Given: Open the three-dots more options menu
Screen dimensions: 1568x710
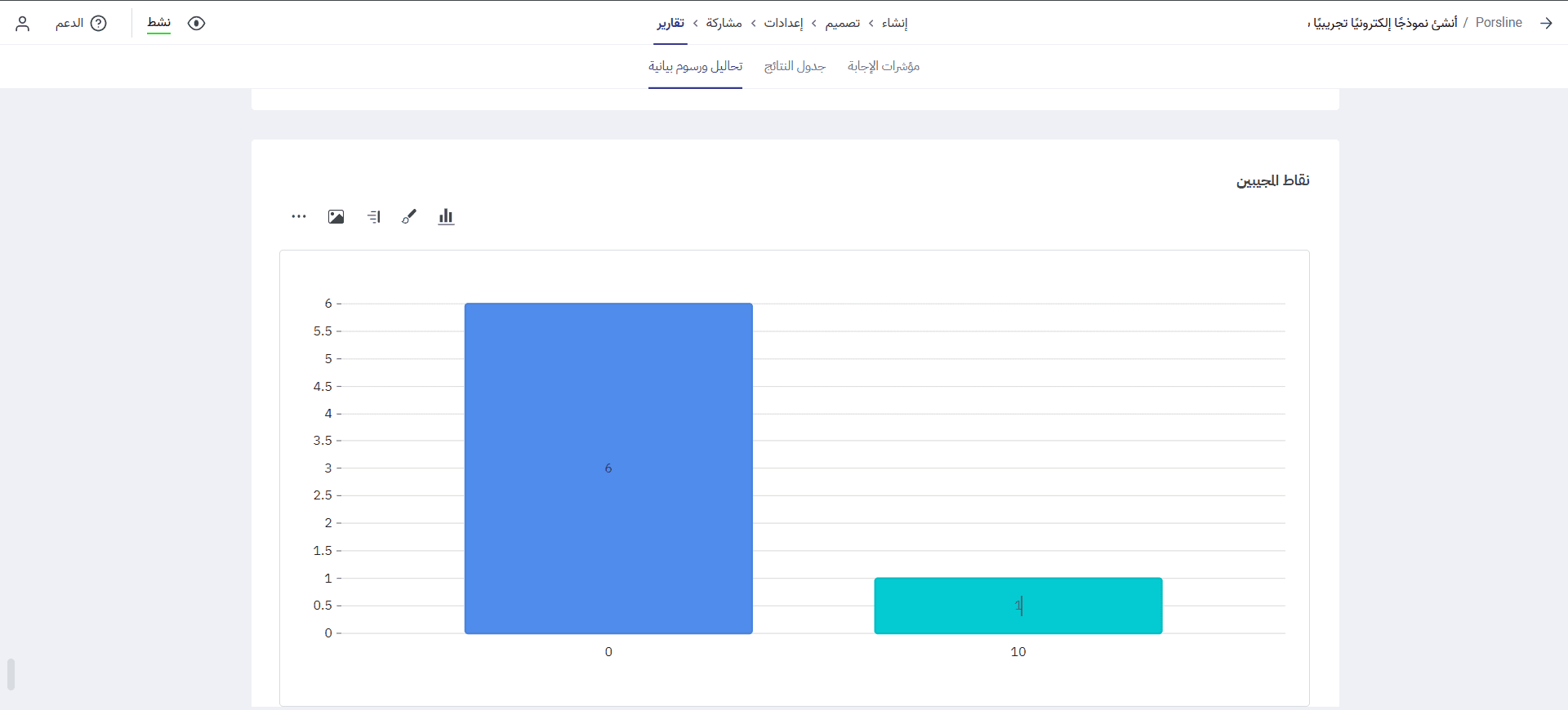Looking at the screenshot, I should coord(299,216).
